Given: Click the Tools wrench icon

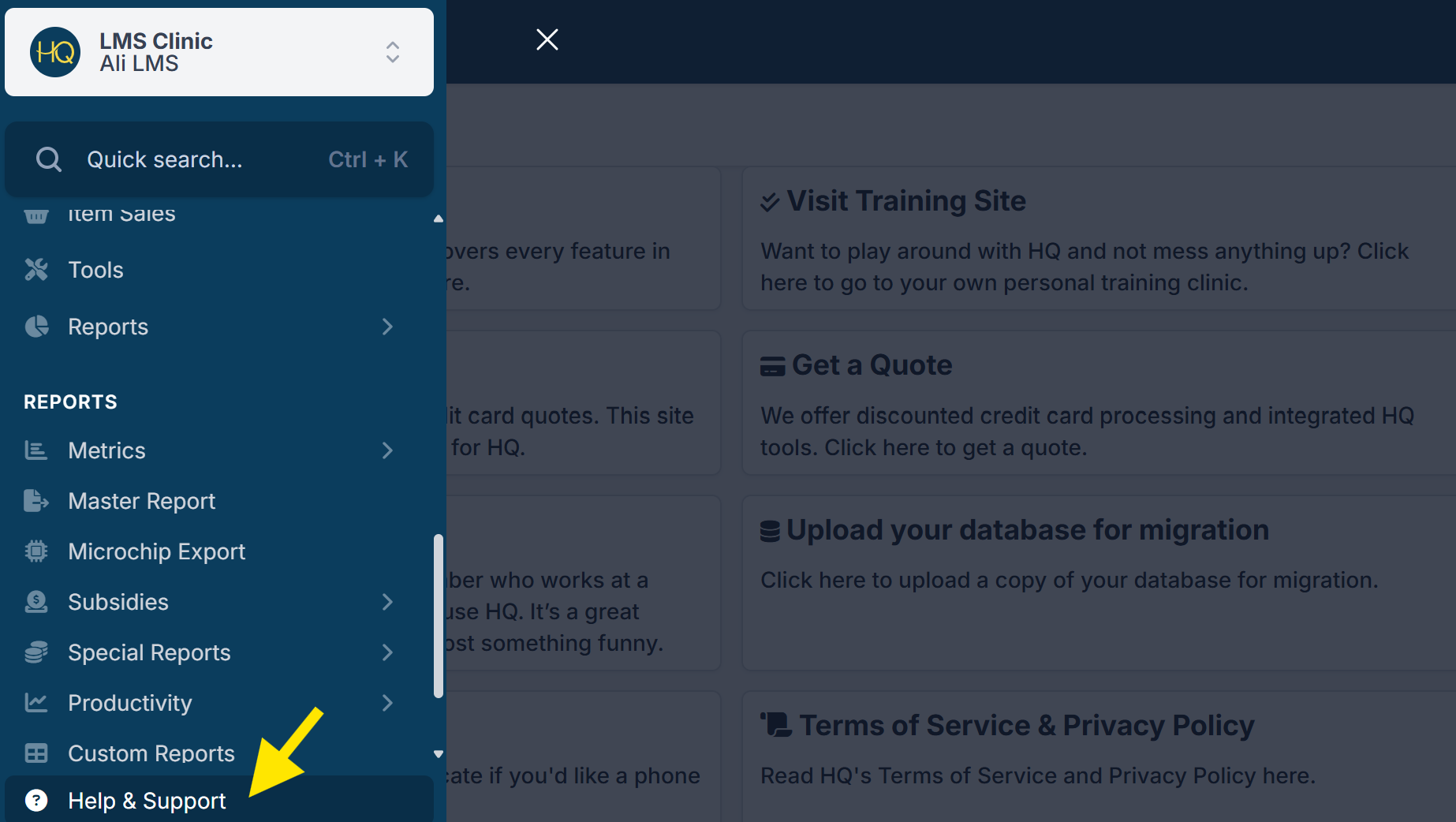Looking at the screenshot, I should click(x=36, y=270).
